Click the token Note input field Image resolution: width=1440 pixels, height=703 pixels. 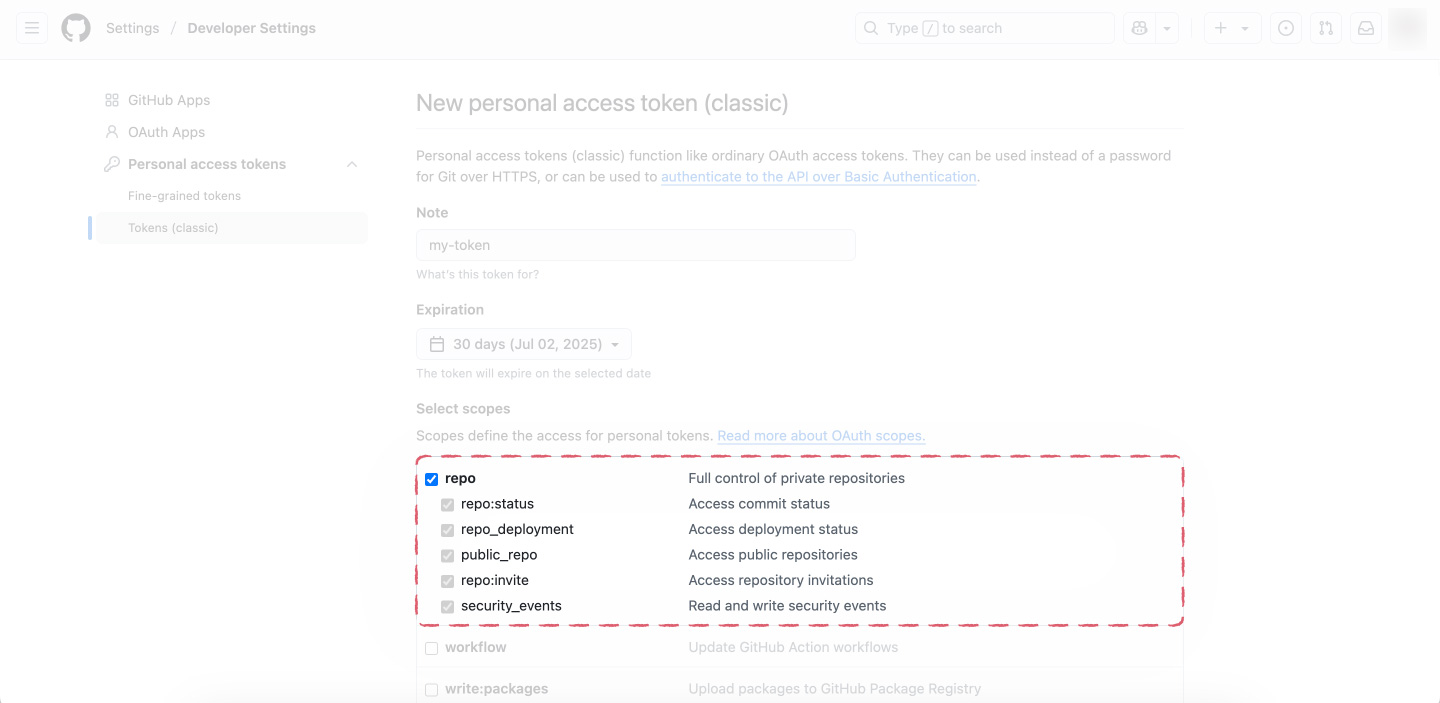[635, 245]
